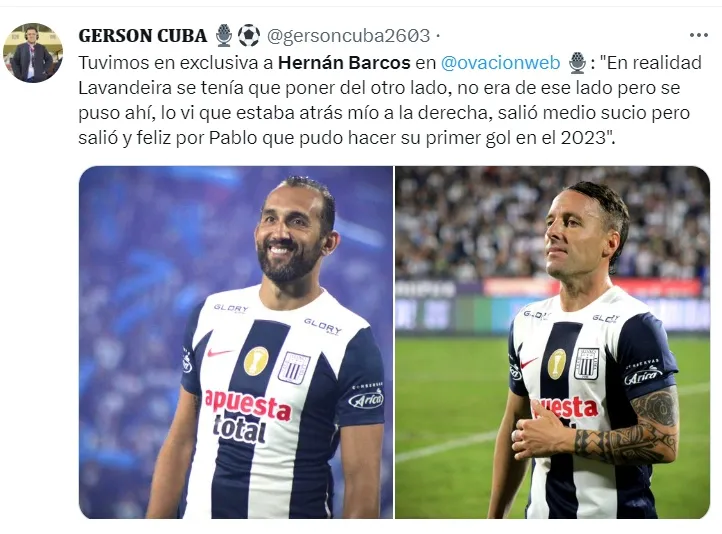This screenshot has width=722, height=534.
Task: Click the apuesta total sponsor on left jersey
Action: (x=247, y=416)
